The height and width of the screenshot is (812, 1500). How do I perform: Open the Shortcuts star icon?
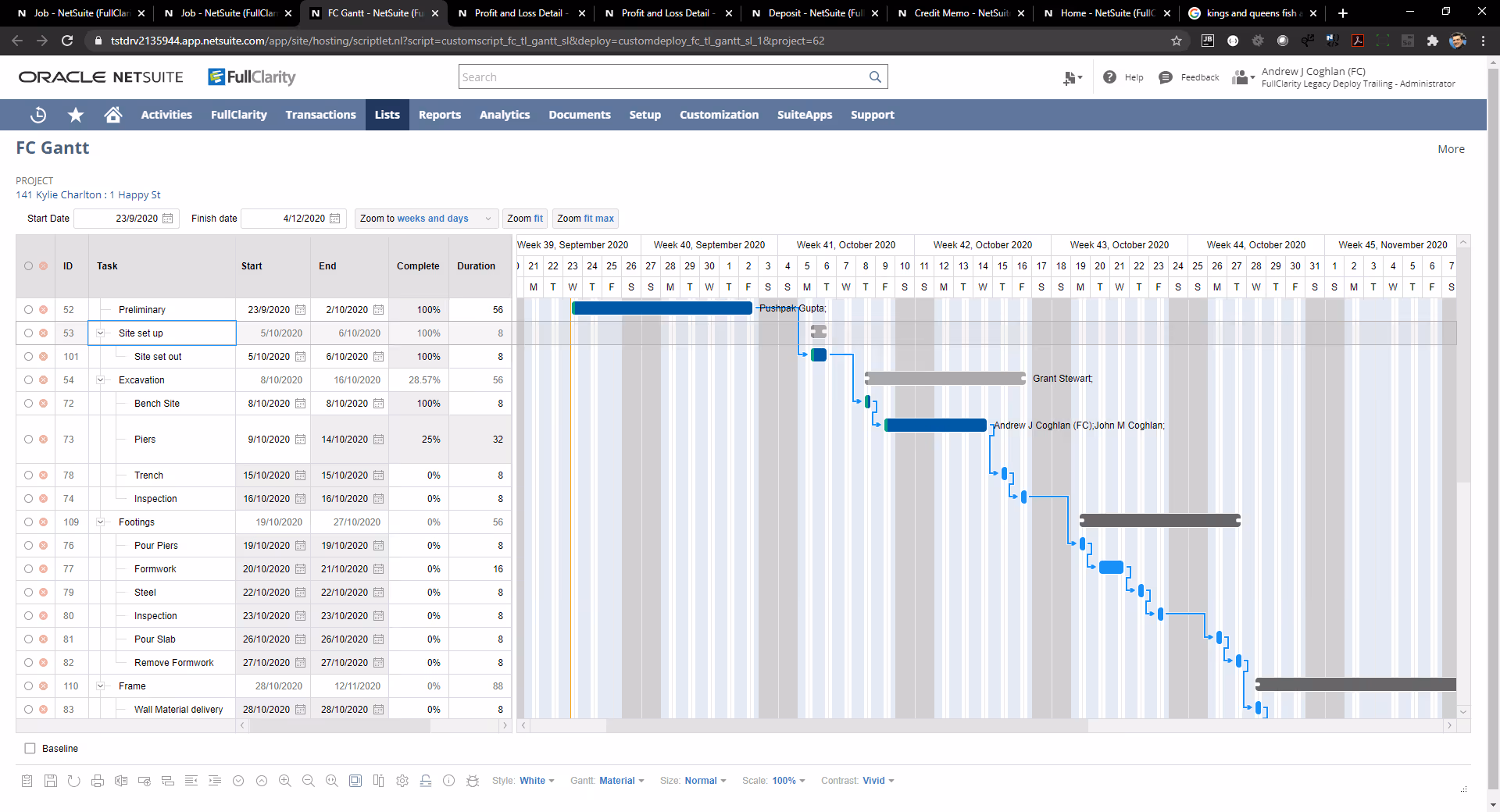click(76, 115)
